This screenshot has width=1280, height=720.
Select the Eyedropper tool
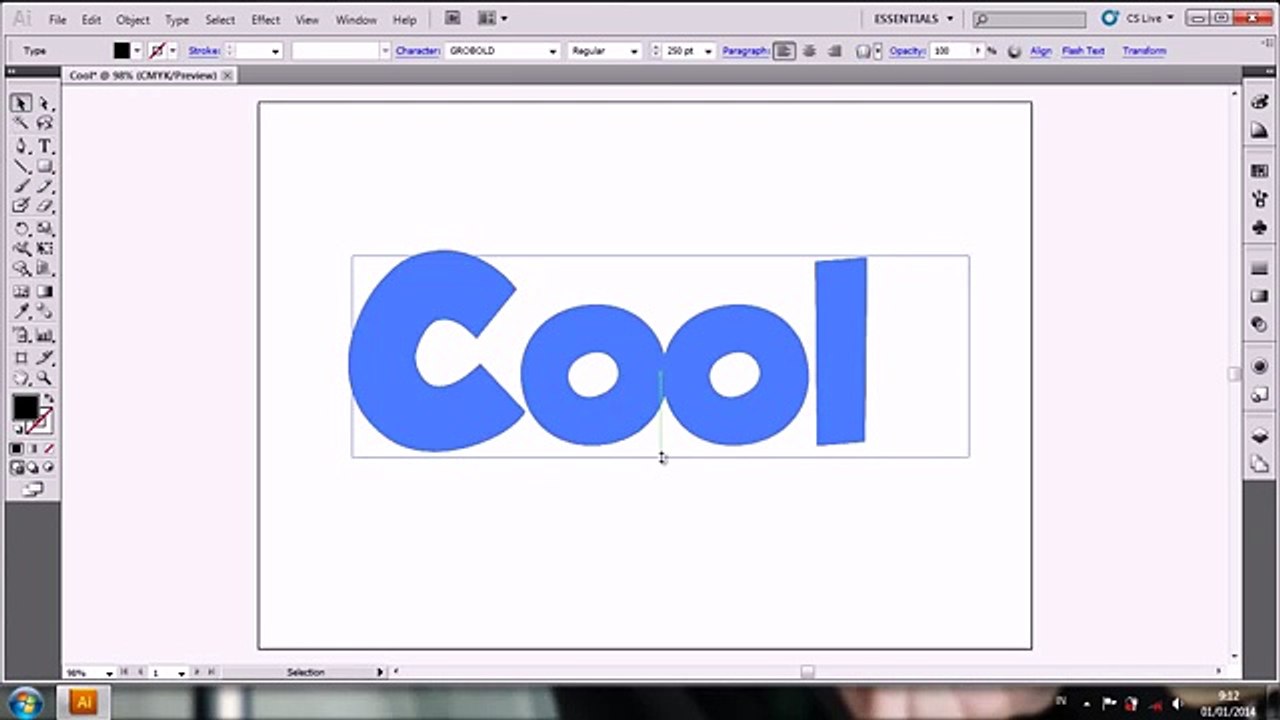click(x=21, y=312)
